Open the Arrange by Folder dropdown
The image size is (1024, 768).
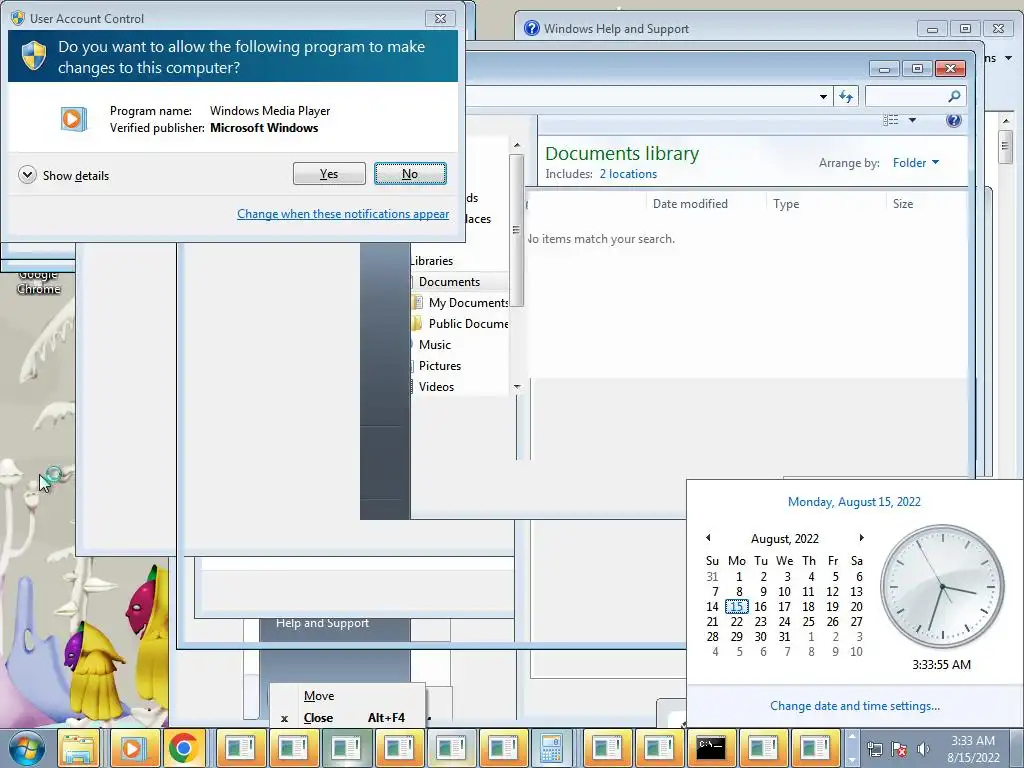click(x=916, y=163)
